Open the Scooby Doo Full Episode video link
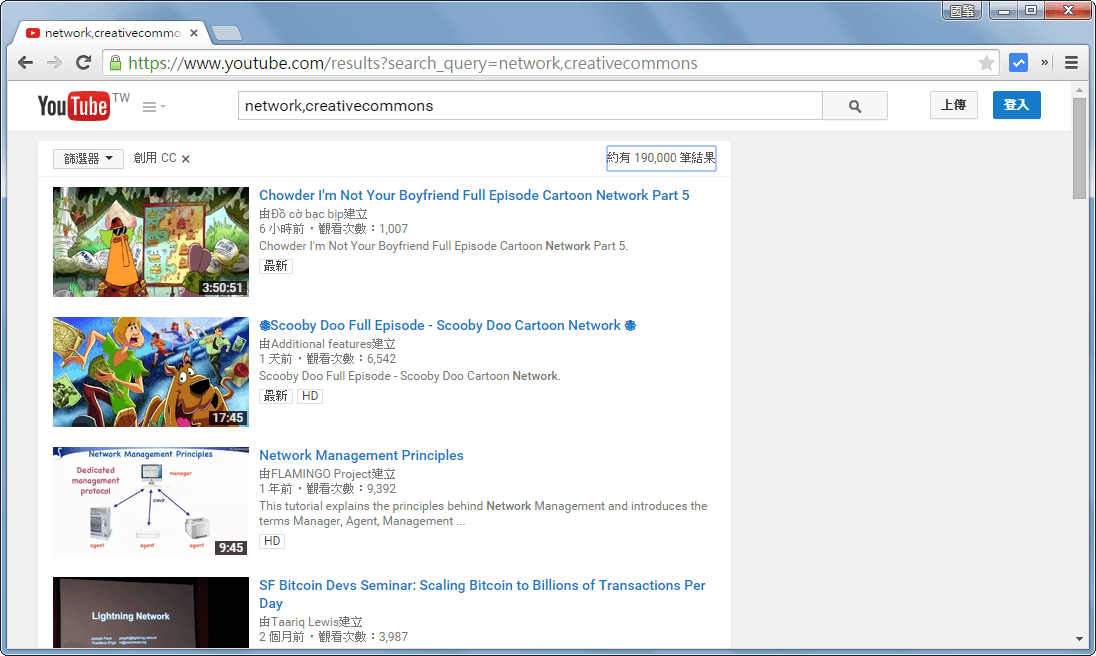The height and width of the screenshot is (656, 1096). (448, 325)
